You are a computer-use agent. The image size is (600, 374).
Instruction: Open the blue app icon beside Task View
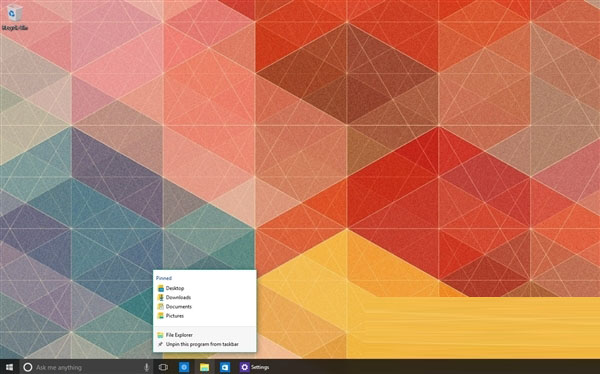[184, 367]
